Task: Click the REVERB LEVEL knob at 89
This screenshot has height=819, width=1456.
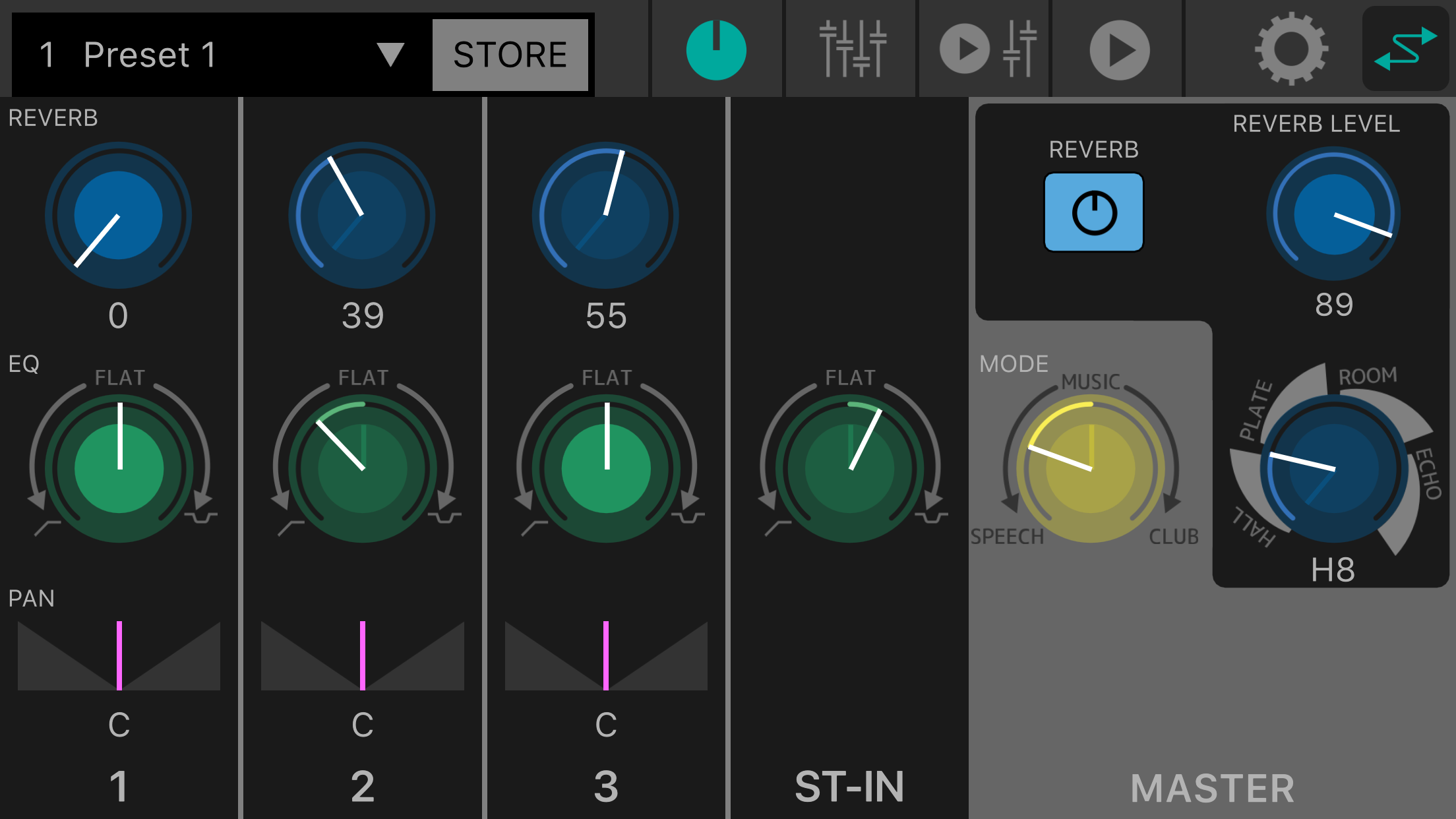Action: point(1333,214)
